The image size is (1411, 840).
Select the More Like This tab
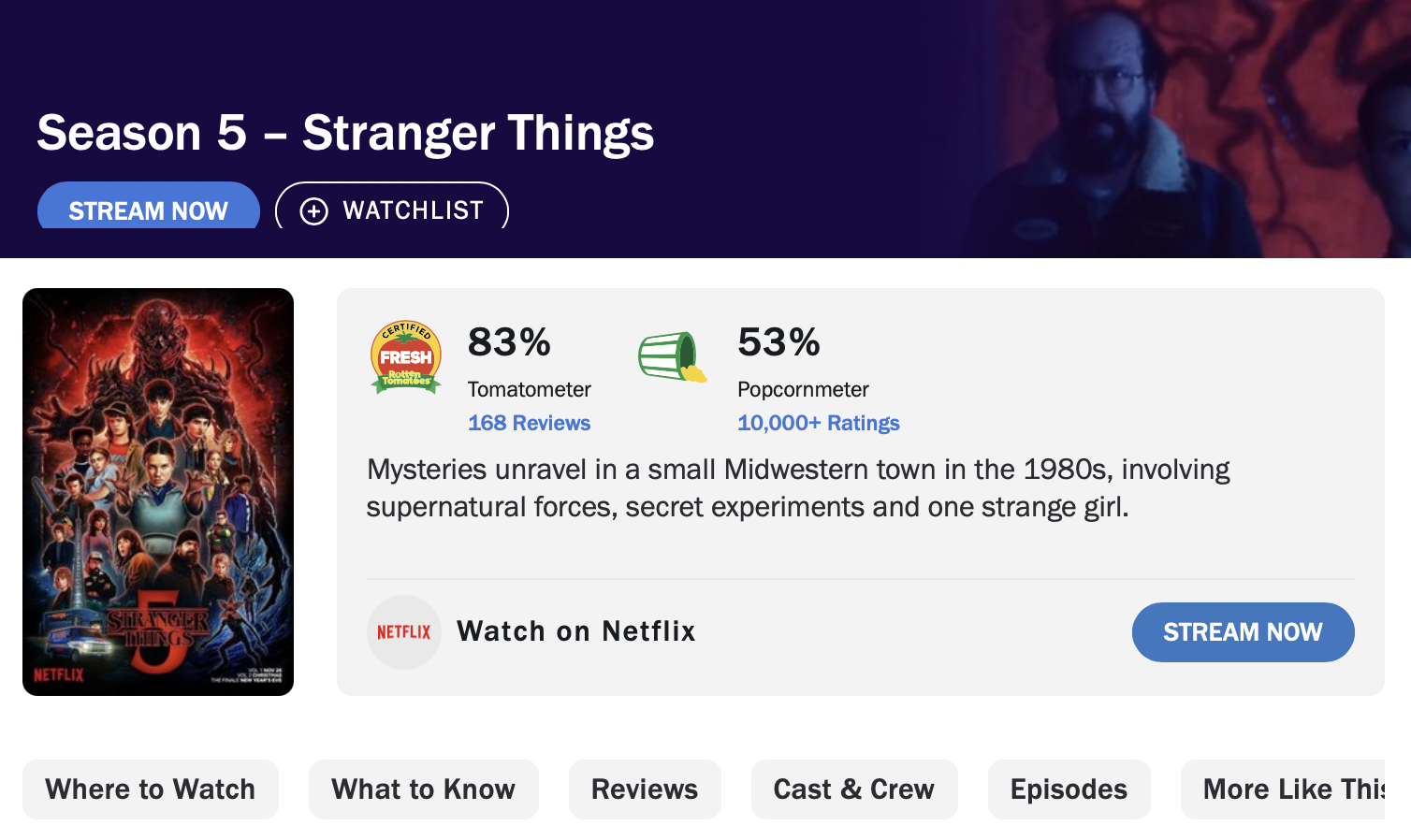1289,789
